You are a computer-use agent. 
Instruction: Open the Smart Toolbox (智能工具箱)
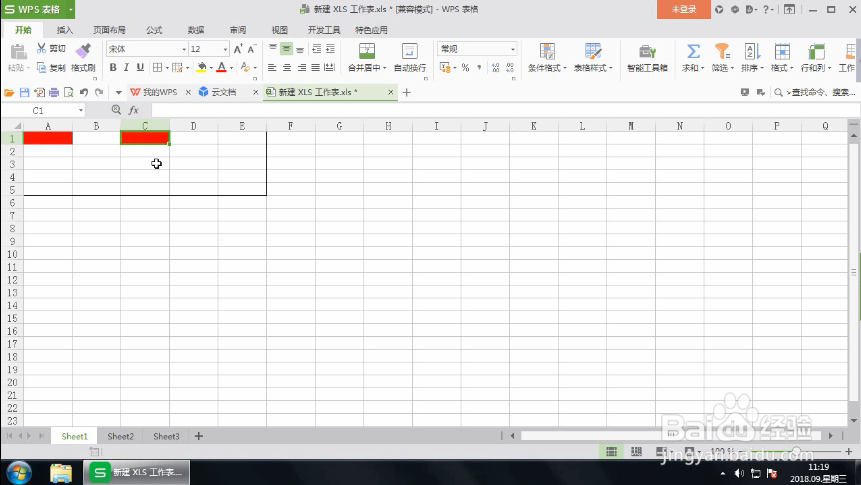(647, 58)
